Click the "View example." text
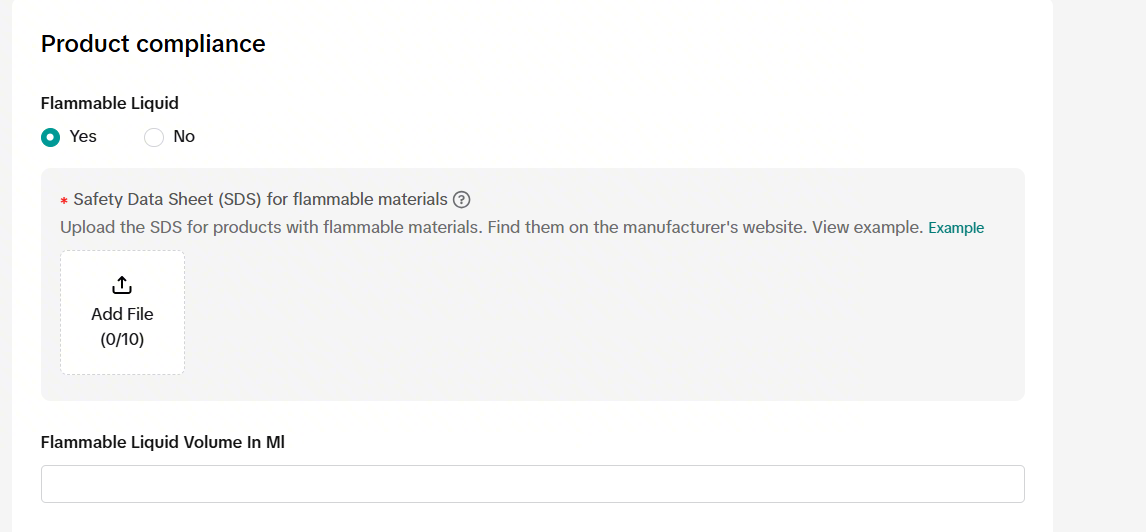This screenshot has width=1146, height=532. coord(867,227)
